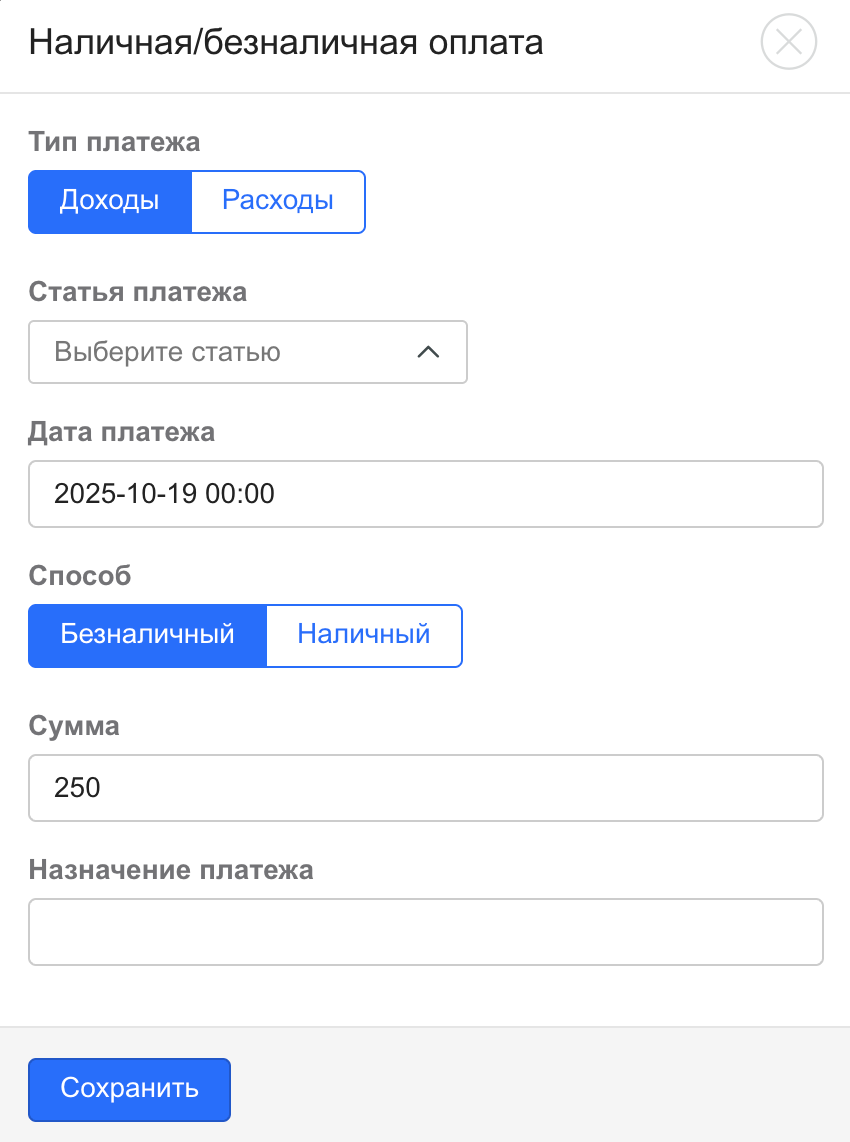This screenshot has width=850, height=1142.
Task: Select Наличный payment method
Action: [x=364, y=635]
